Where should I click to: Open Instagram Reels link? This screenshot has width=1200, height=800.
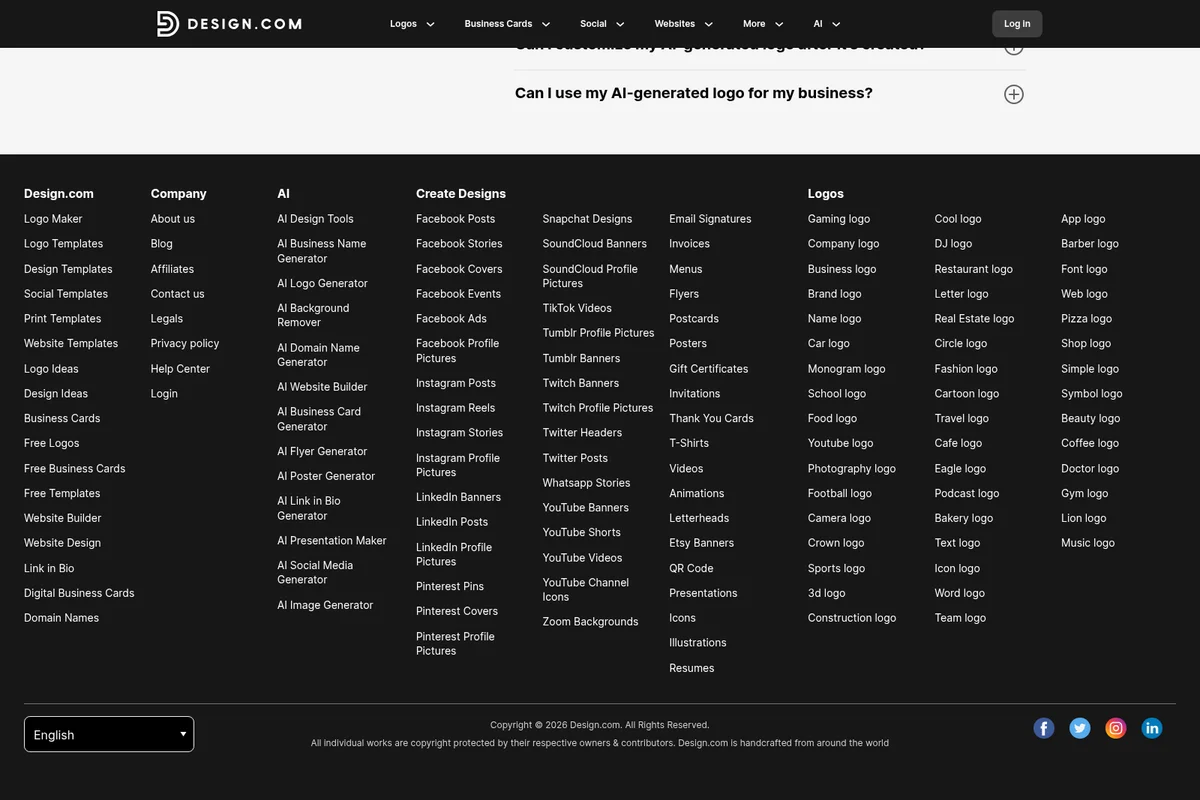coord(455,408)
